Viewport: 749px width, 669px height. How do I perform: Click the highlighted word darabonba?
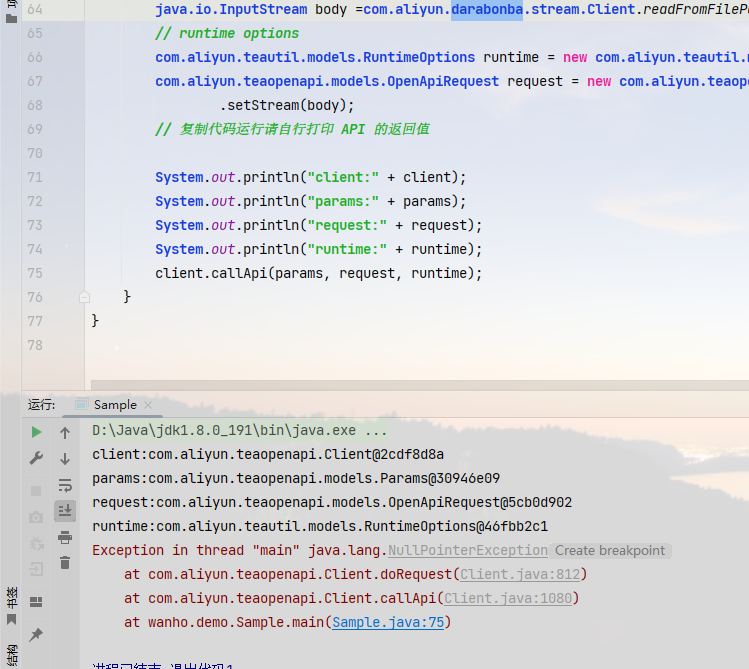pyautogui.click(x=487, y=9)
